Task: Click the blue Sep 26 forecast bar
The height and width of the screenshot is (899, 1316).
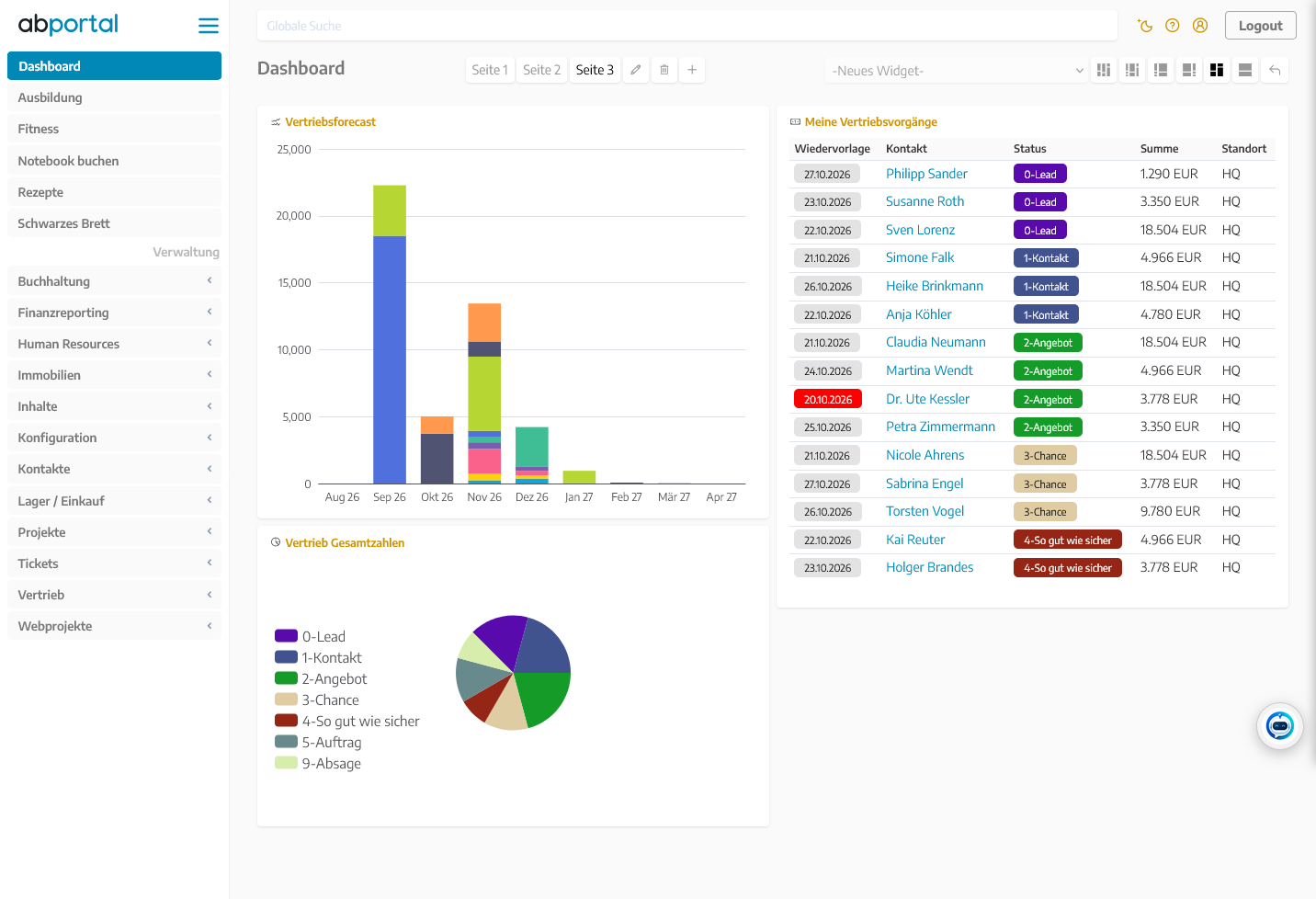Action: coord(390,359)
